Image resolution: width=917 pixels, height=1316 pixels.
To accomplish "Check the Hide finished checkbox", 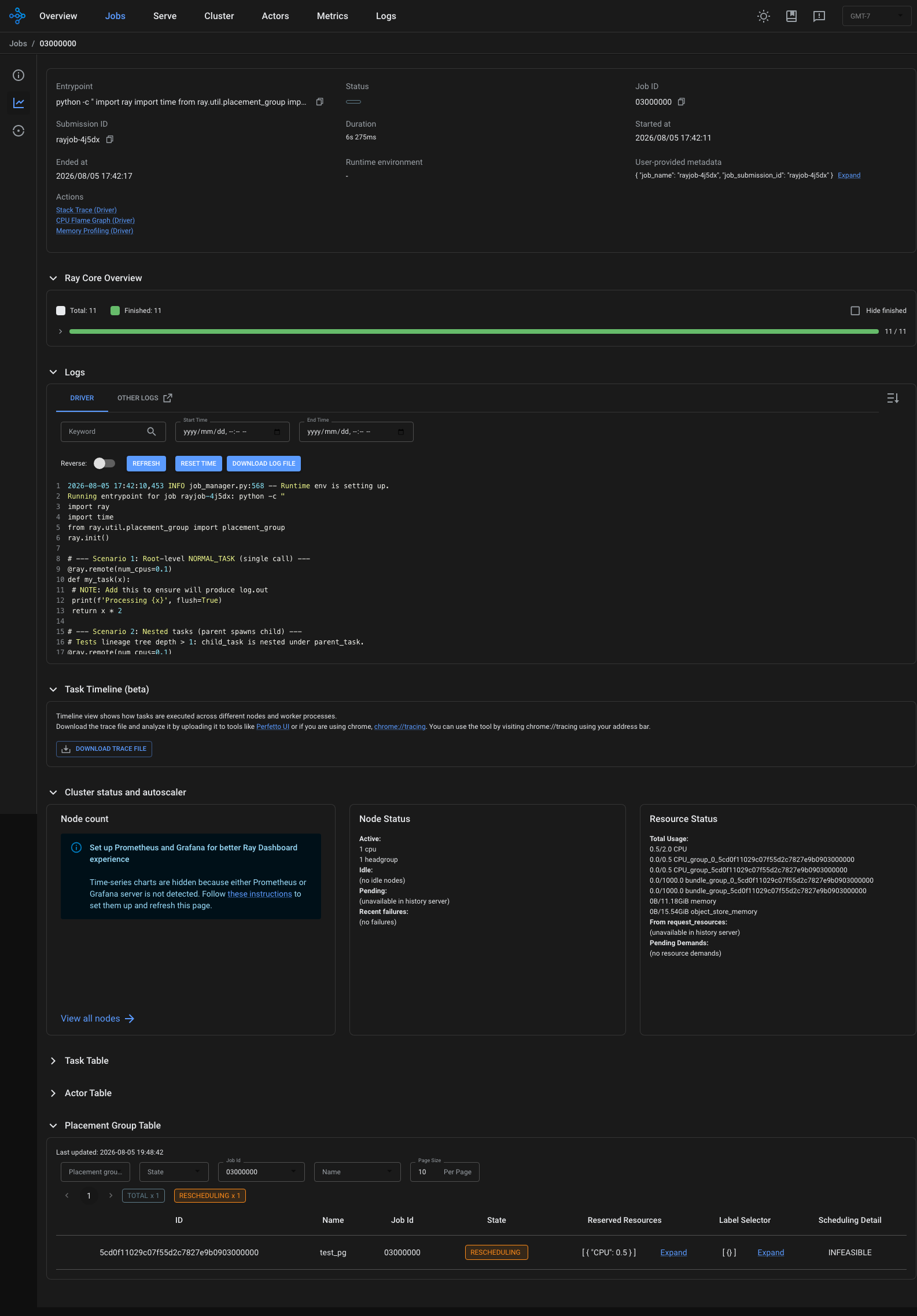I will click(855, 311).
